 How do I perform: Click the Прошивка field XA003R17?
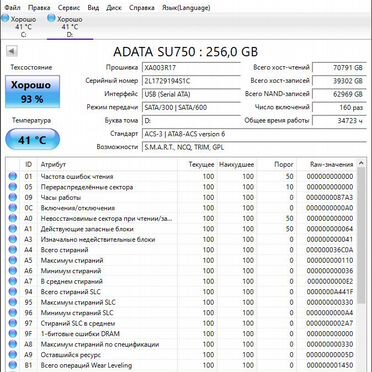tap(191, 68)
